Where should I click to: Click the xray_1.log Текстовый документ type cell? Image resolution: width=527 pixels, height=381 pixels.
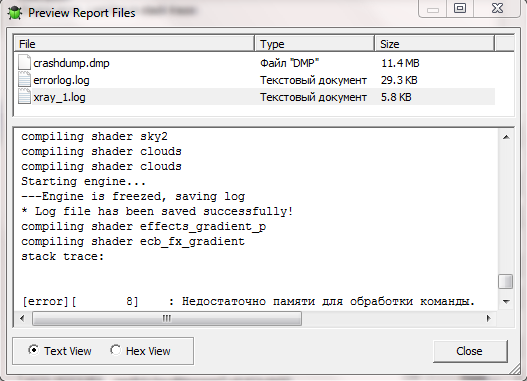pos(313,97)
